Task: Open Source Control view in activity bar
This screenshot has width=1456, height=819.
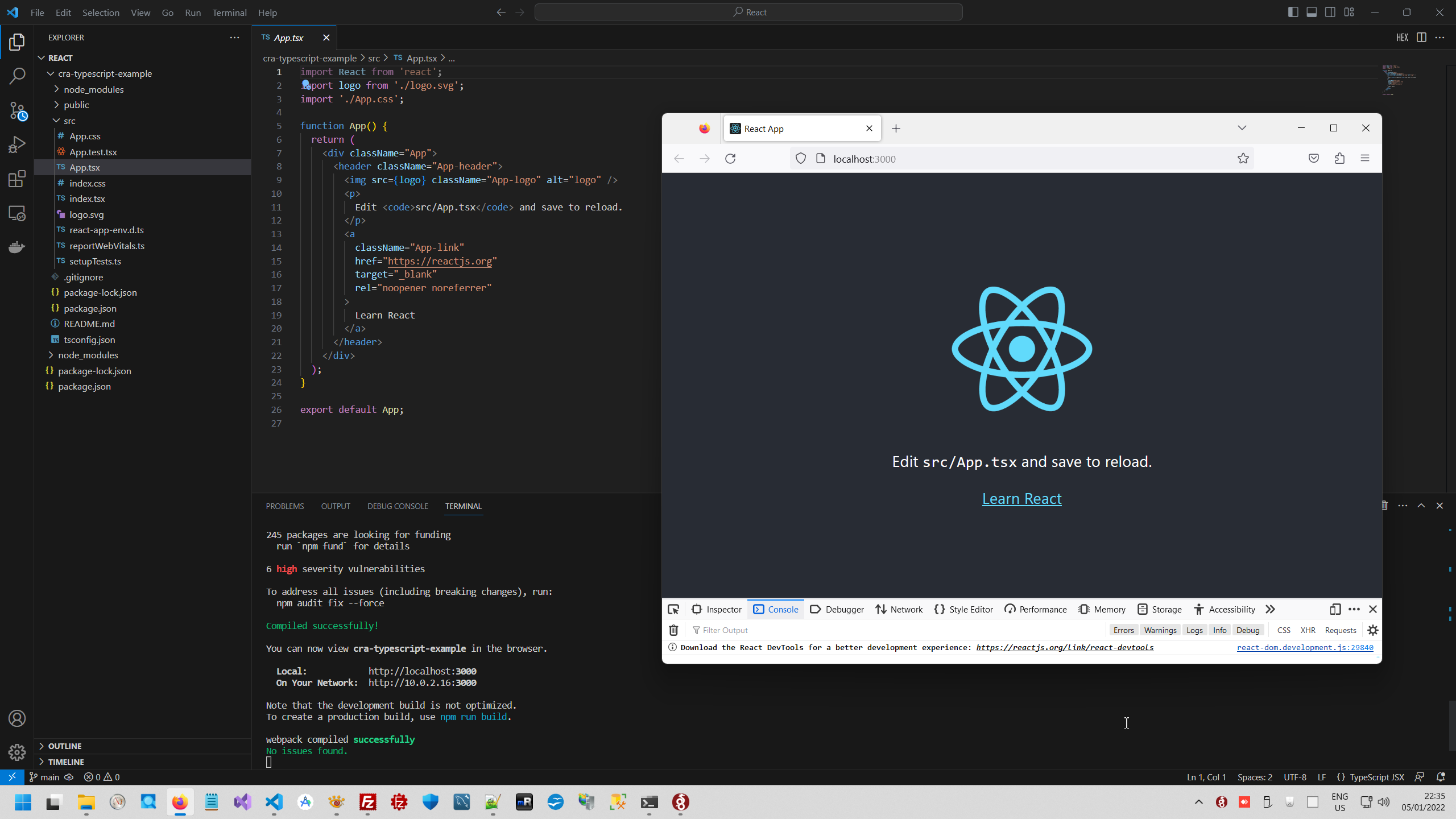Action: pos(17,110)
